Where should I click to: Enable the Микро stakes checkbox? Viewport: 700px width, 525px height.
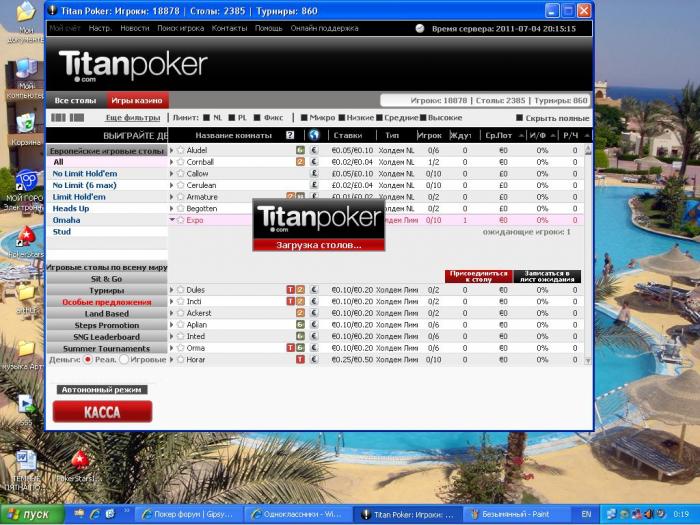coord(304,118)
